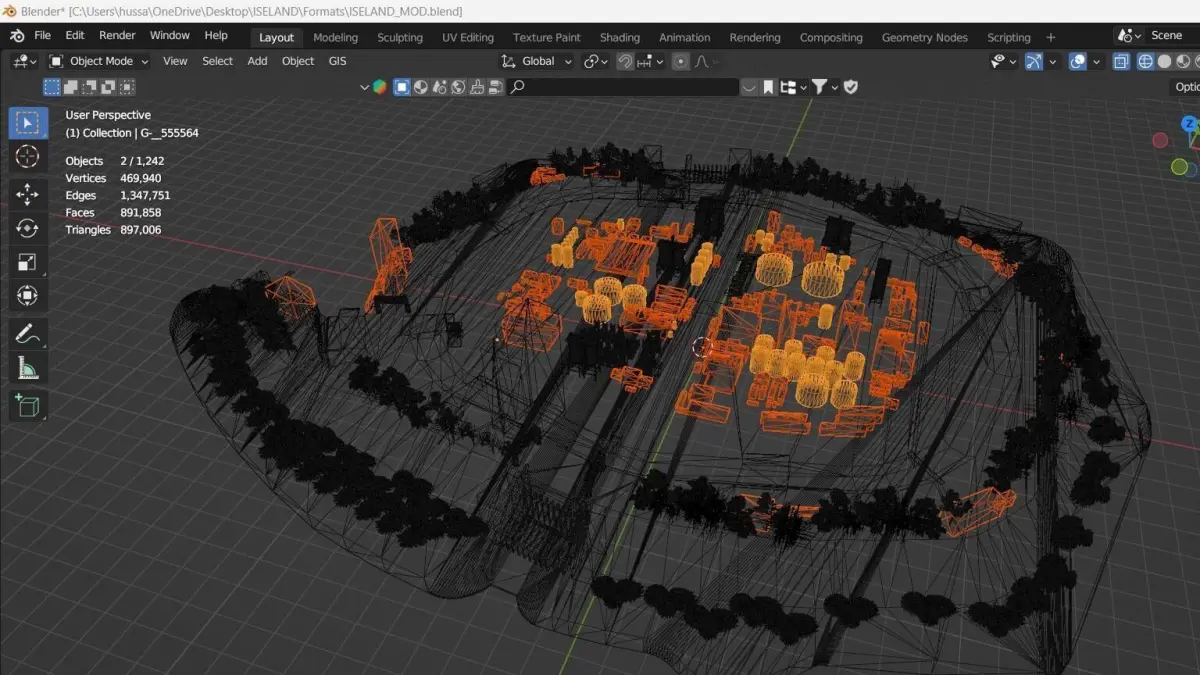The width and height of the screenshot is (1200, 675).
Task: Open the Object Mode dropdown
Action: (98, 61)
